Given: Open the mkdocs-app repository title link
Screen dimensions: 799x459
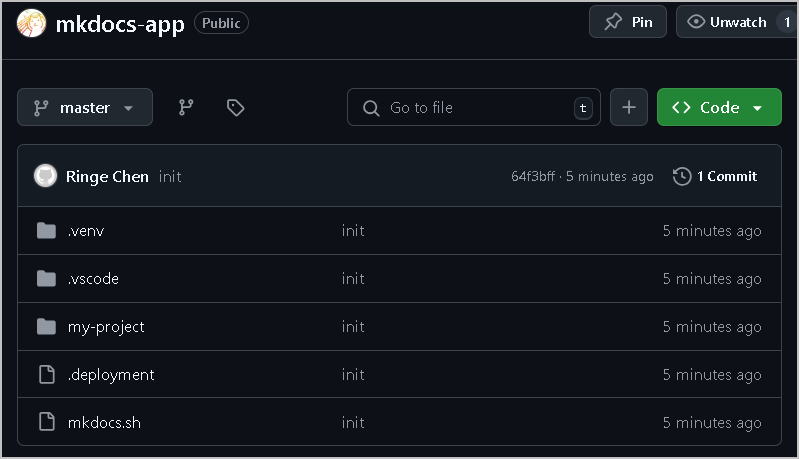Looking at the screenshot, I should click(x=121, y=24).
